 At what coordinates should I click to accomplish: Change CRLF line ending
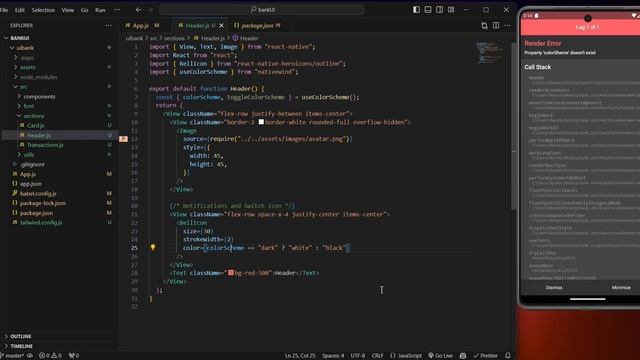coord(378,356)
